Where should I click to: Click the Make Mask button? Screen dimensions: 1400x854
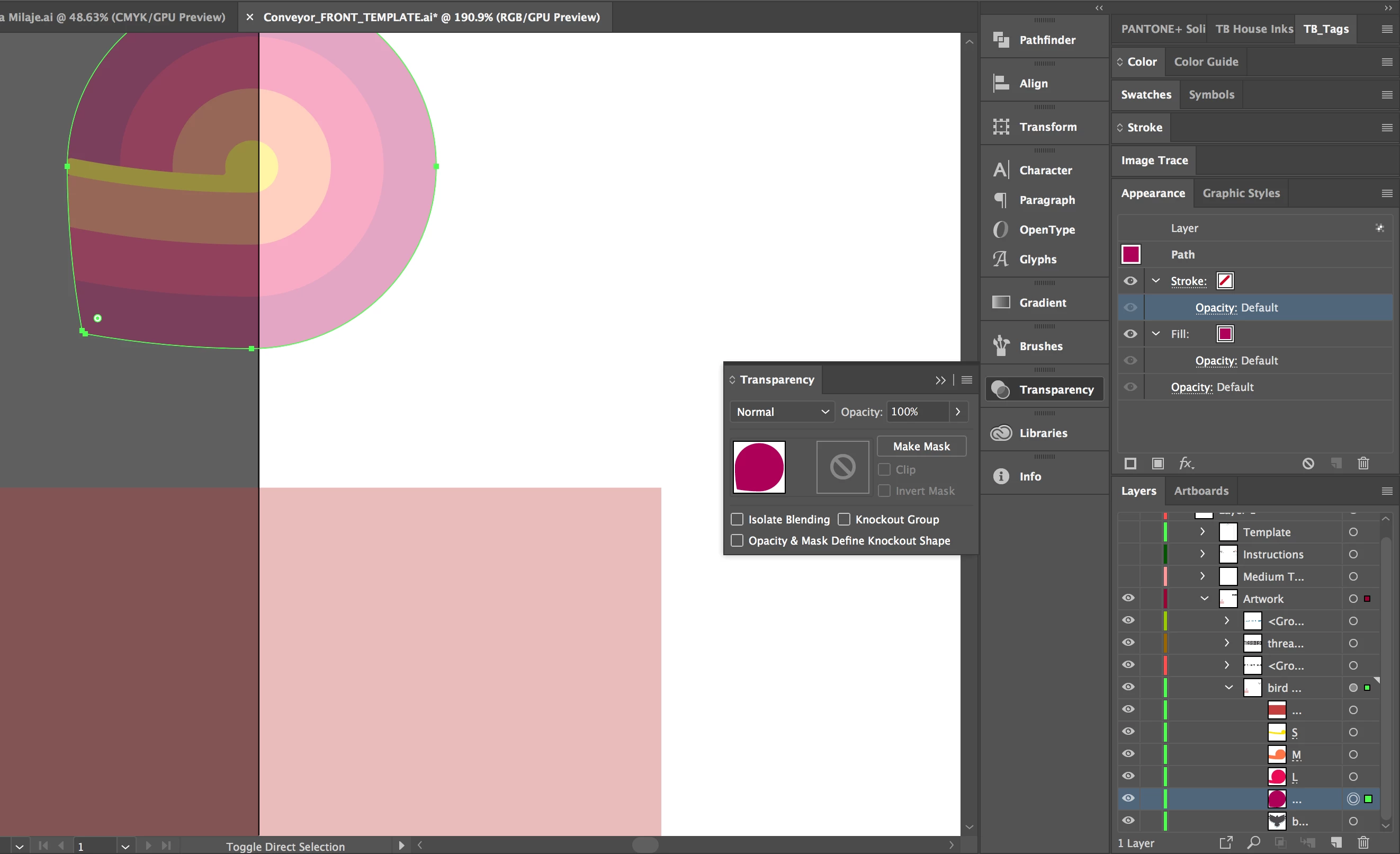(920, 446)
